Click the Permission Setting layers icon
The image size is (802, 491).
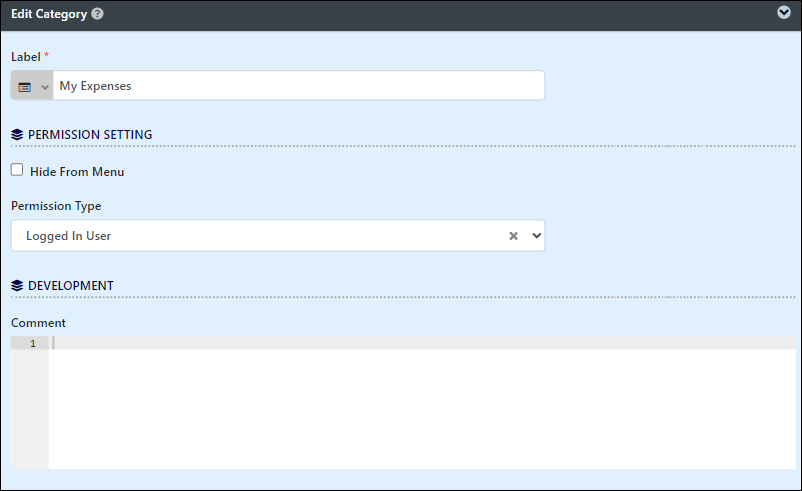tap(17, 135)
